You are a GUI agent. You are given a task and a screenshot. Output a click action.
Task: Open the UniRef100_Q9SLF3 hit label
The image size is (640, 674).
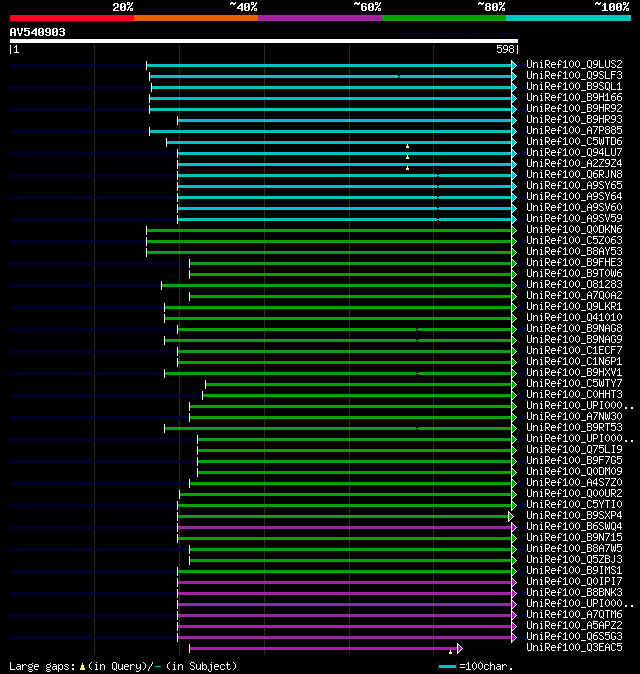pos(574,76)
